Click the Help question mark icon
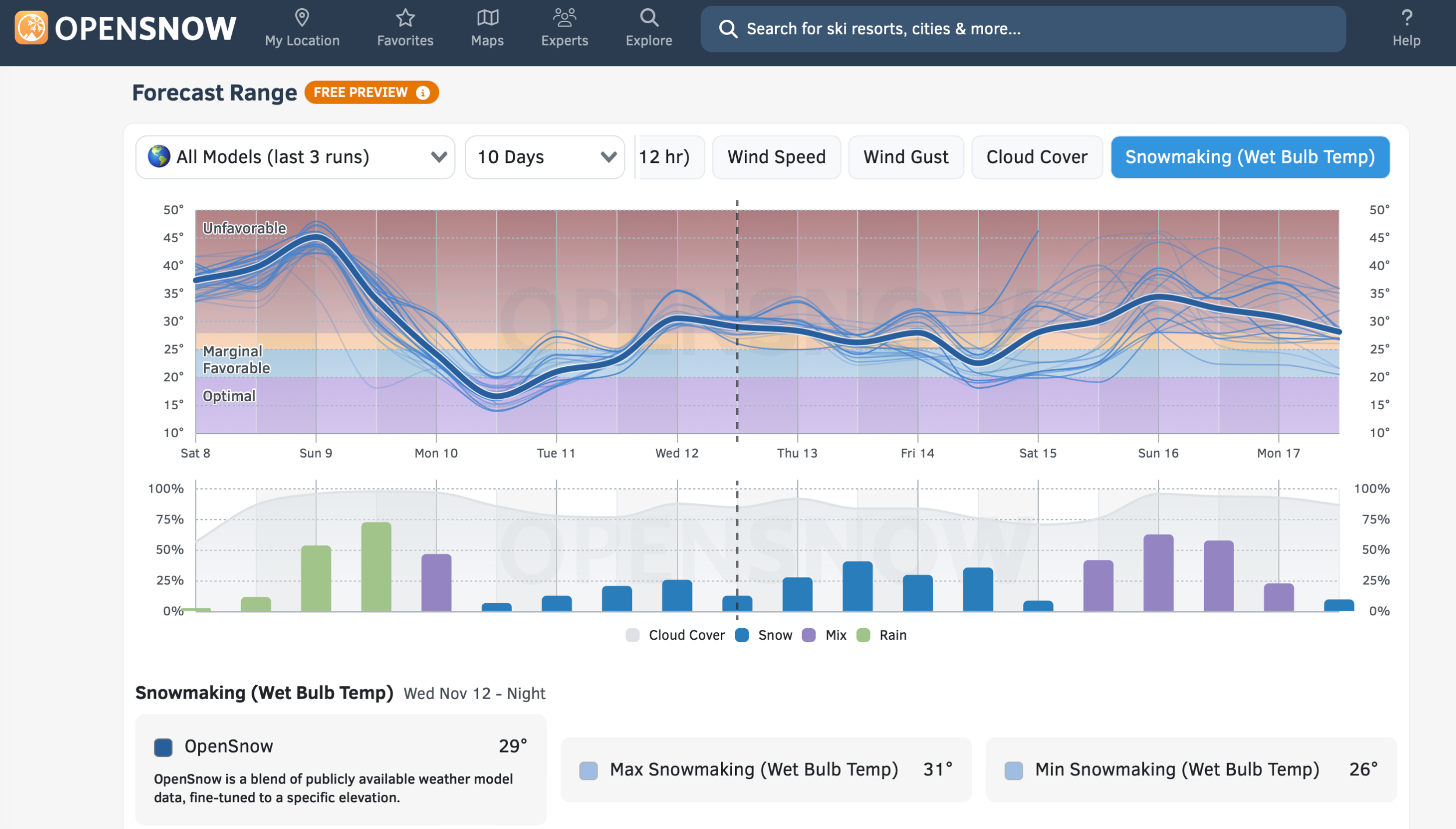The height and width of the screenshot is (829, 1456). point(1406,18)
